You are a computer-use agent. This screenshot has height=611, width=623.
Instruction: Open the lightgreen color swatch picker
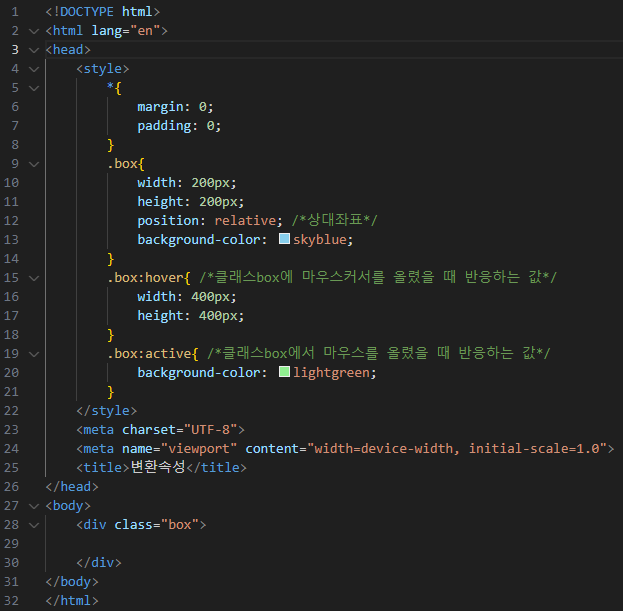coord(284,372)
